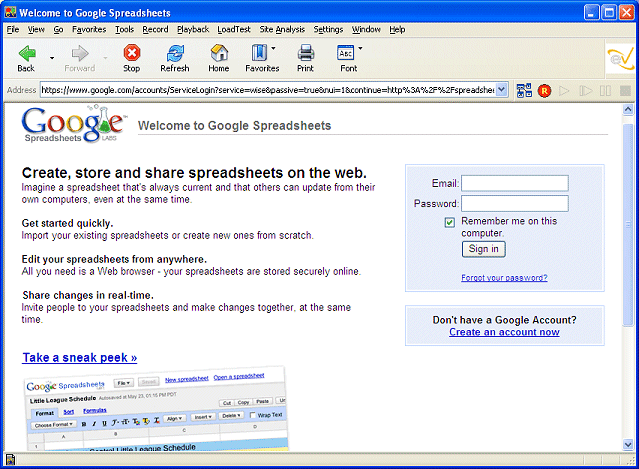639x469 pixels.
Task: Click the Back arrow toolbar icon
Action: click(x=27, y=53)
